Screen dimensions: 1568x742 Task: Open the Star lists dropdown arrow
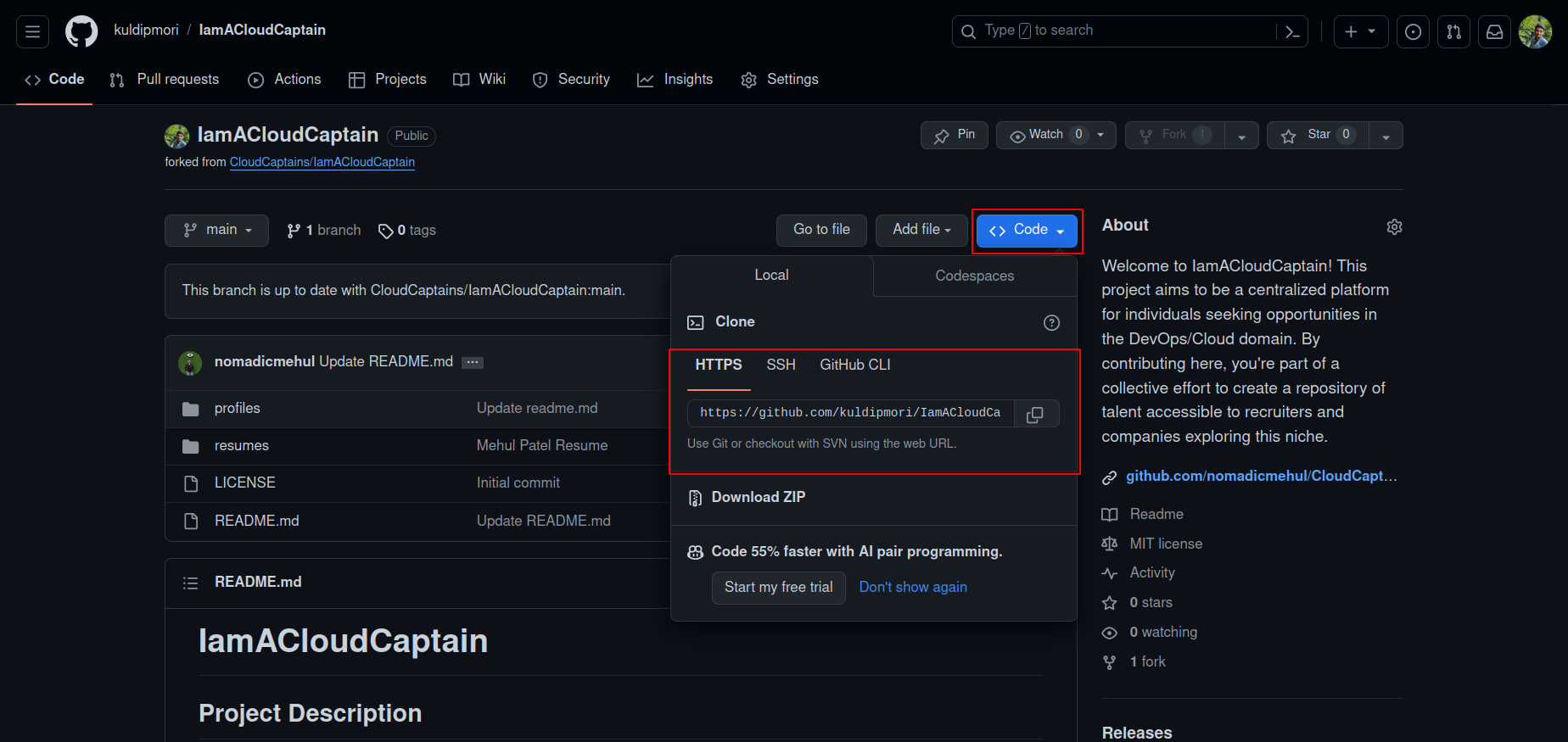coord(1386,136)
